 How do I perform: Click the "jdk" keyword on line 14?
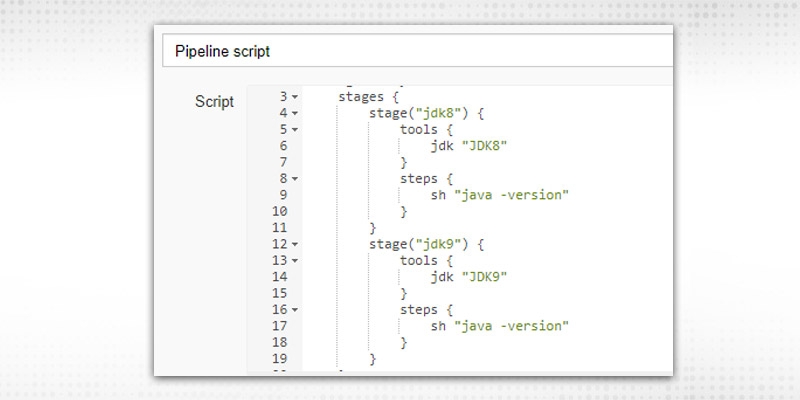point(442,277)
